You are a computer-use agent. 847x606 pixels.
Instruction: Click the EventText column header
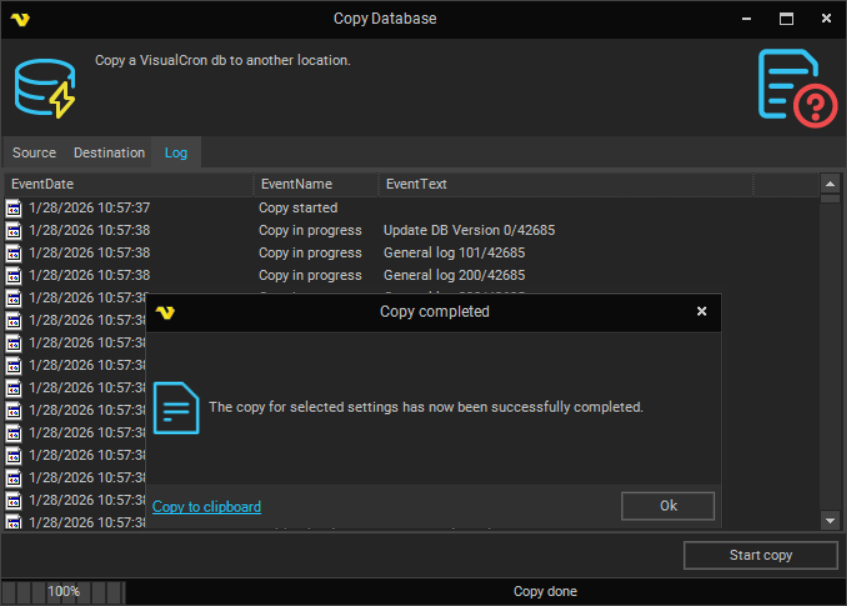(565, 184)
